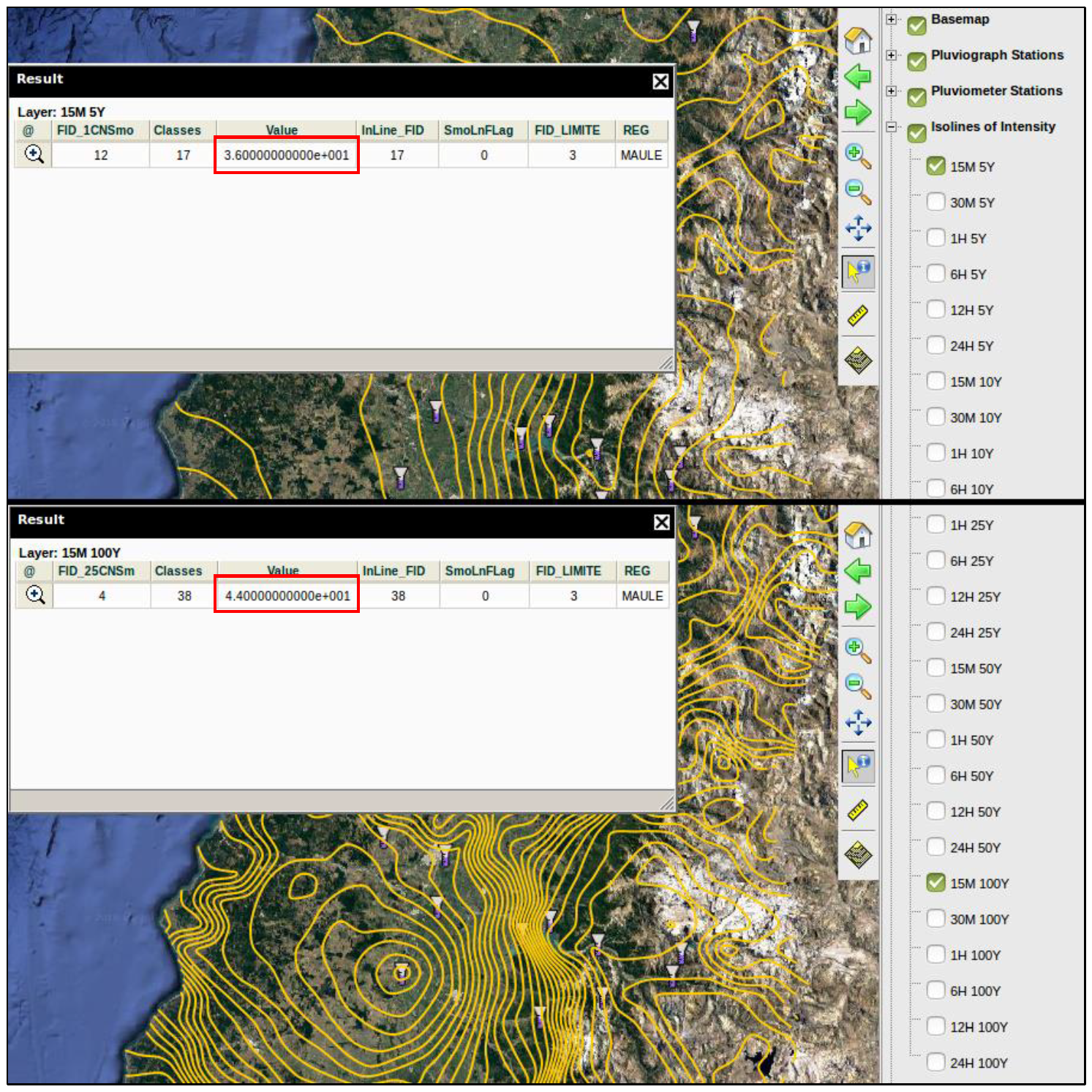Click MAULE cell in 15M 5Y result
The height and width of the screenshot is (1092, 1092).
(641, 155)
